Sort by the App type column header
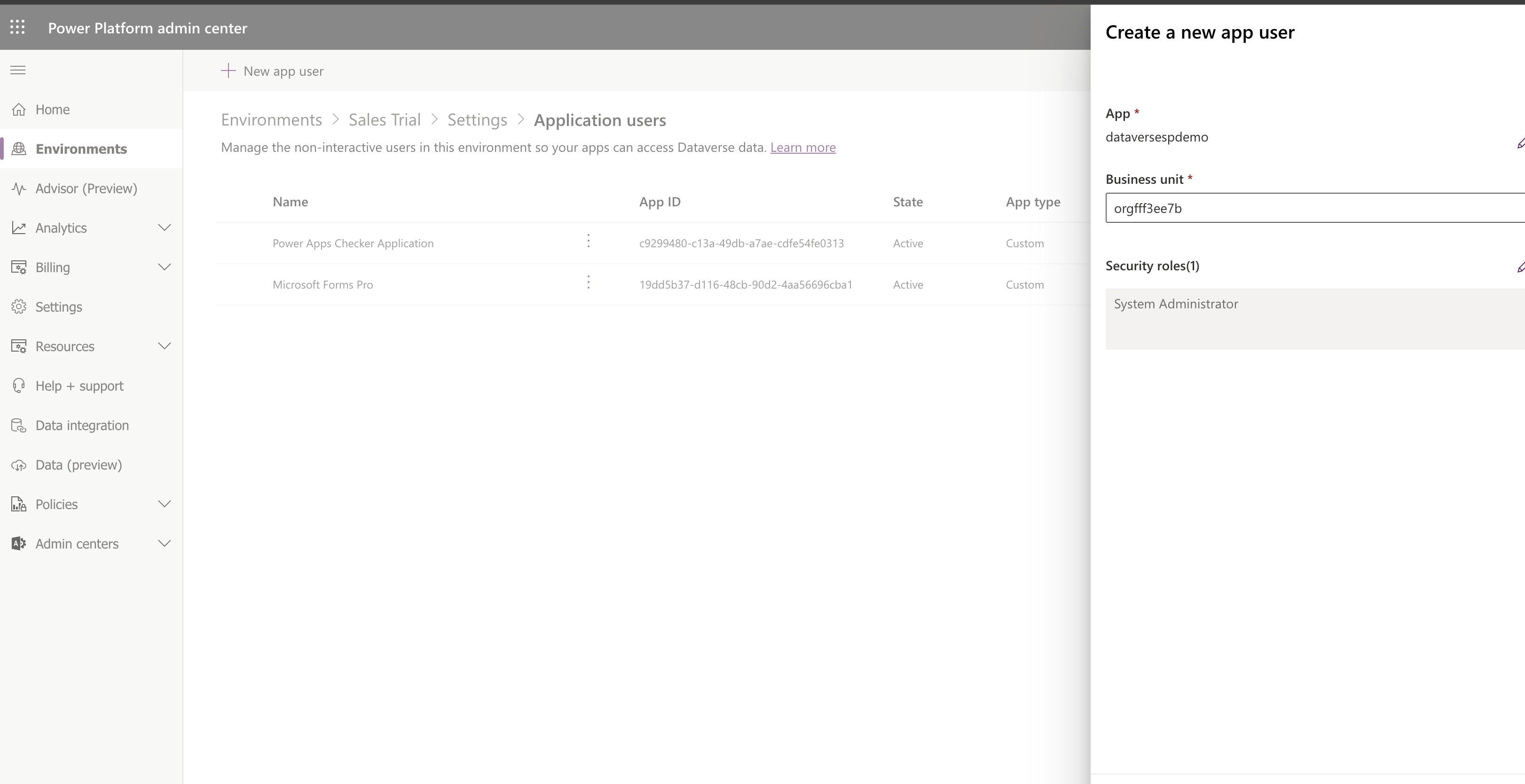The image size is (1525, 784). (1032, 202)
